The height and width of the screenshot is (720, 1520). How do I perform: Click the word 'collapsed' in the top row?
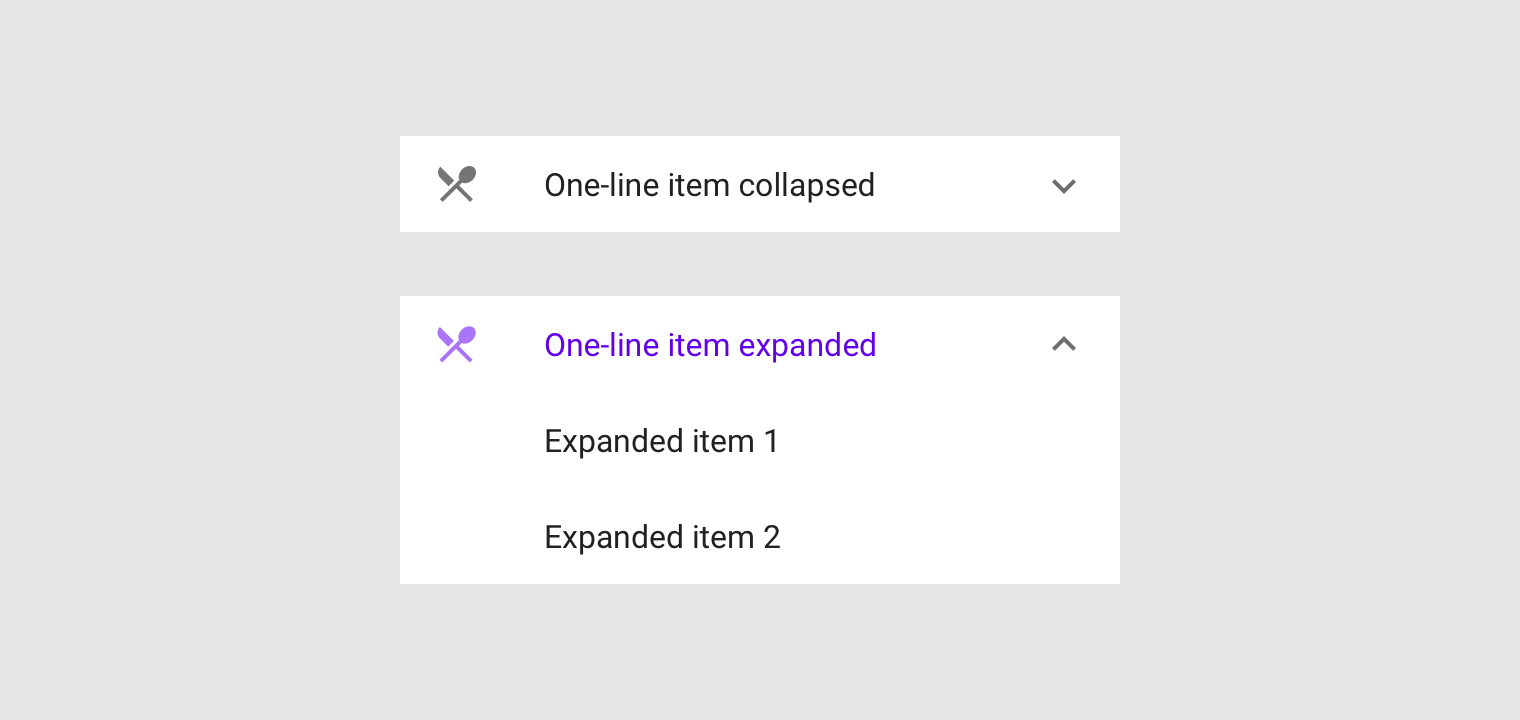(x=807, y=185)
